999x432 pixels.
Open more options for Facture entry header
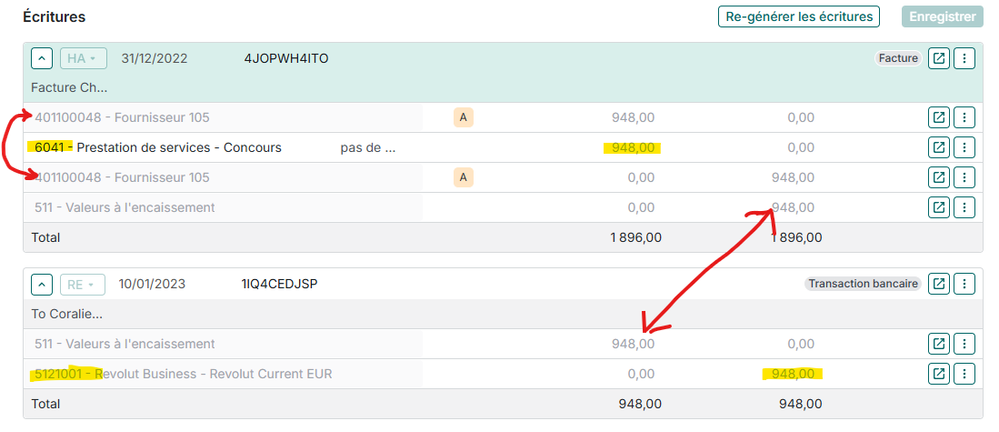pyautogui.click(x=964, y=59)
